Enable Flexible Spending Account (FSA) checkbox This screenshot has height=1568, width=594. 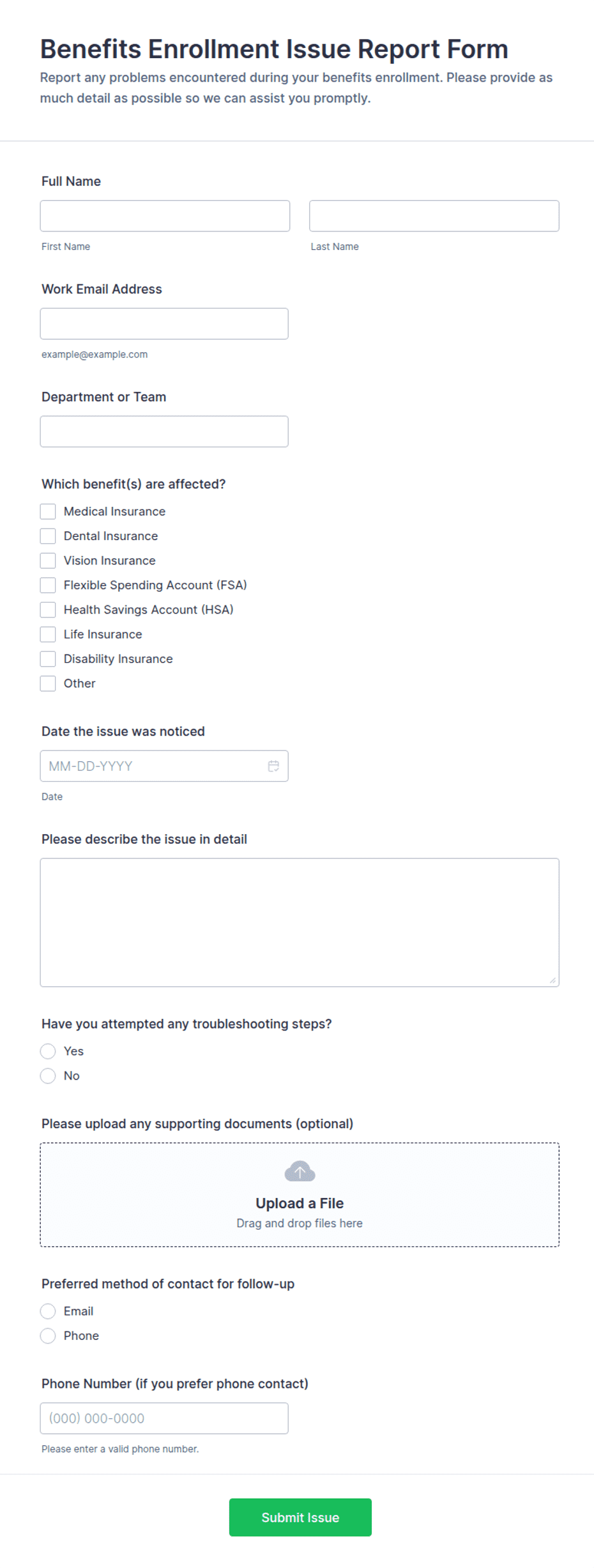48,585
